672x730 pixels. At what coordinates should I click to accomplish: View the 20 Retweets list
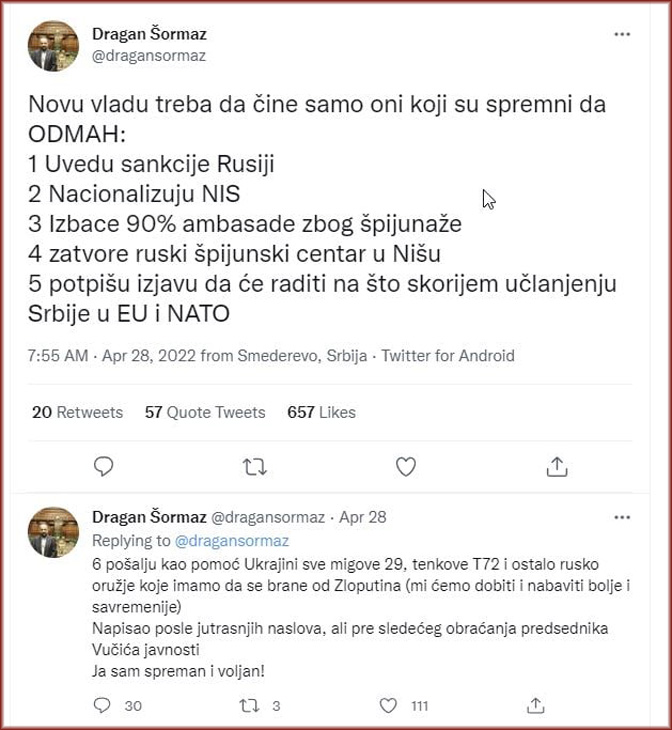77,412
